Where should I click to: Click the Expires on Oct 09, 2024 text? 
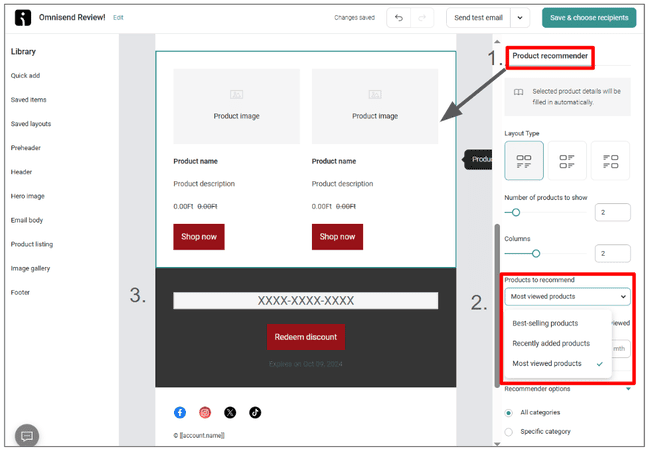pyautogui.click(x=306, y=364)
